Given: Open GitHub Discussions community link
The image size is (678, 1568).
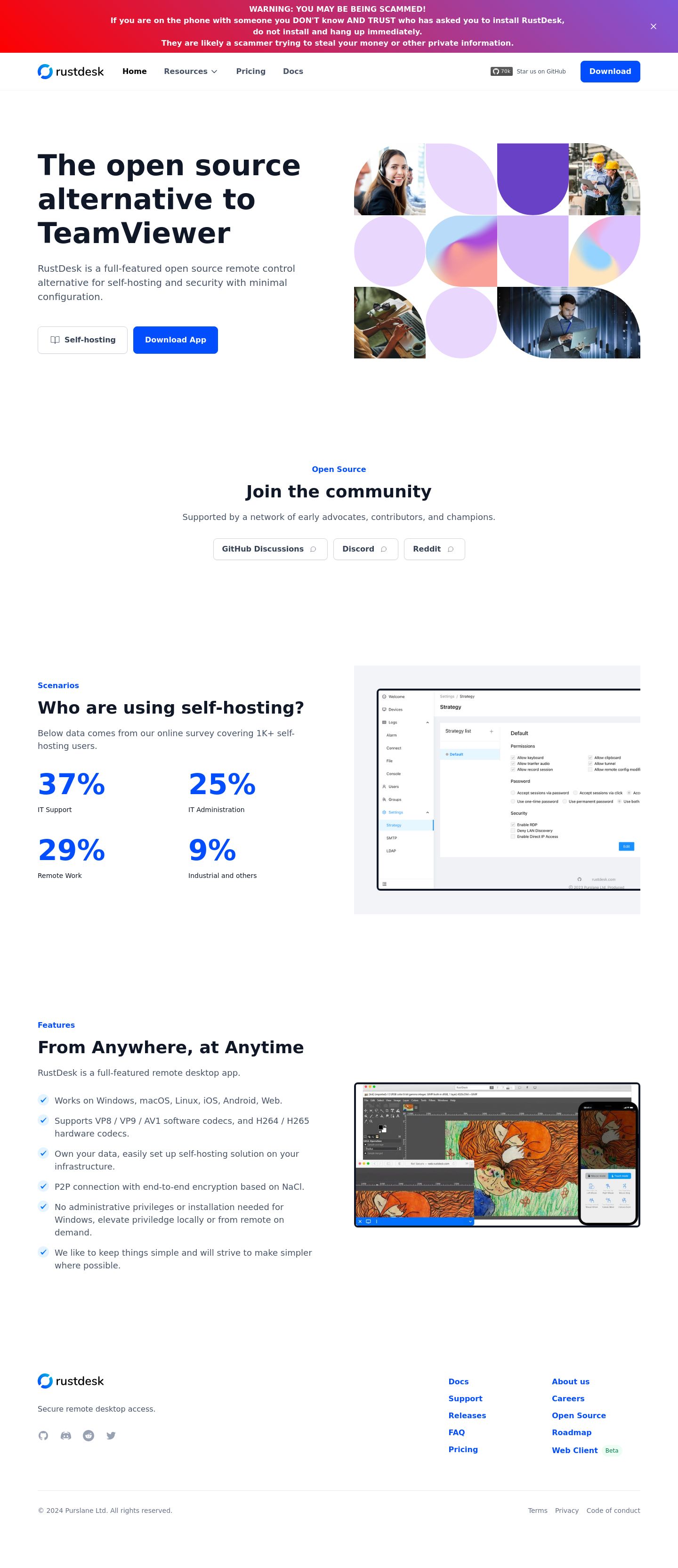Looking at the screenshot, I should pos(270,549).
